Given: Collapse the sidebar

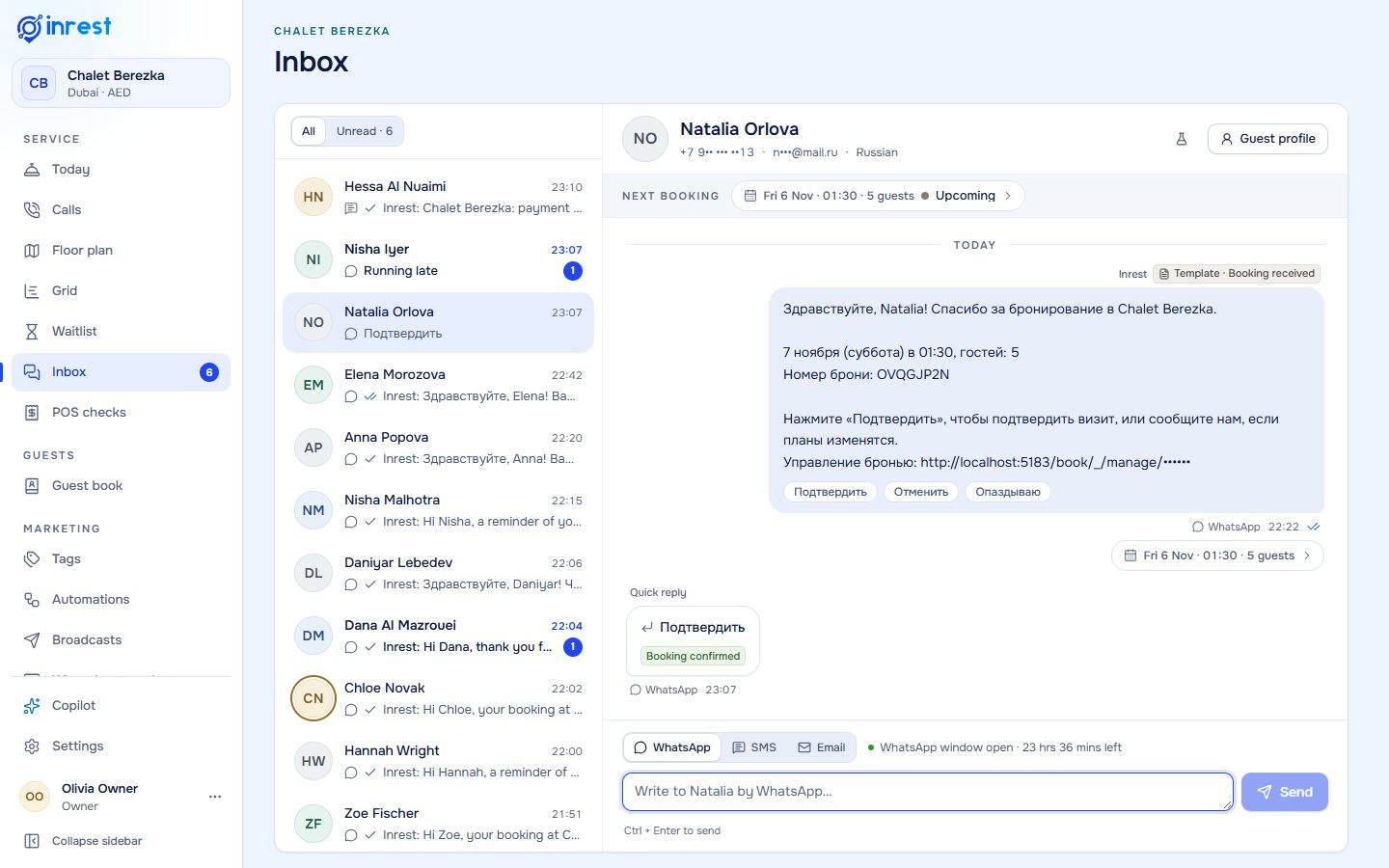Looking at the screenshot, I should click(121, 841).
